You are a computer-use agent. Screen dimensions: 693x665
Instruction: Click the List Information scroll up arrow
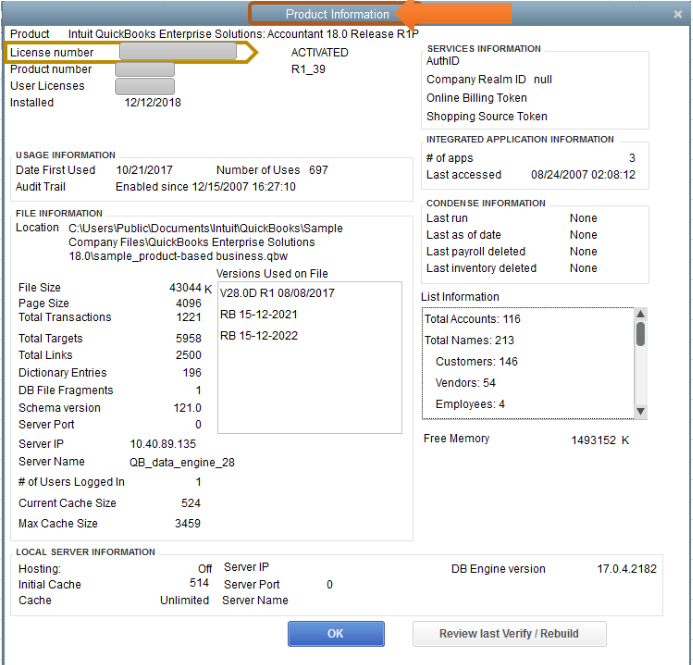tap(640, 314)
